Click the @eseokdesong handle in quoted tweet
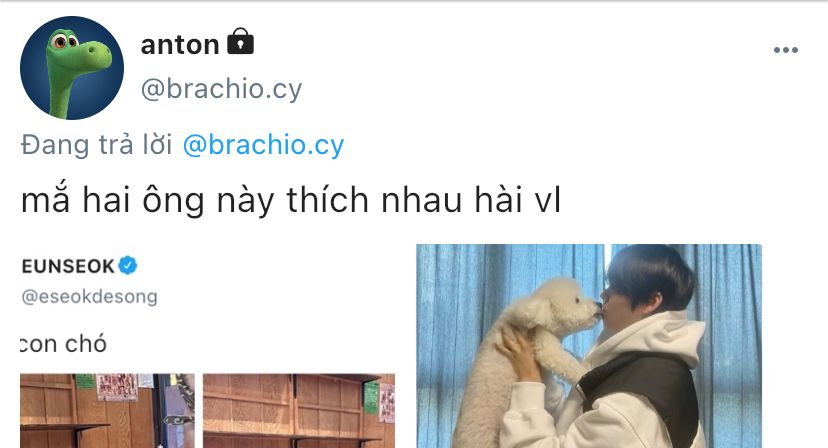828x448 pixels. pos(89,296)
